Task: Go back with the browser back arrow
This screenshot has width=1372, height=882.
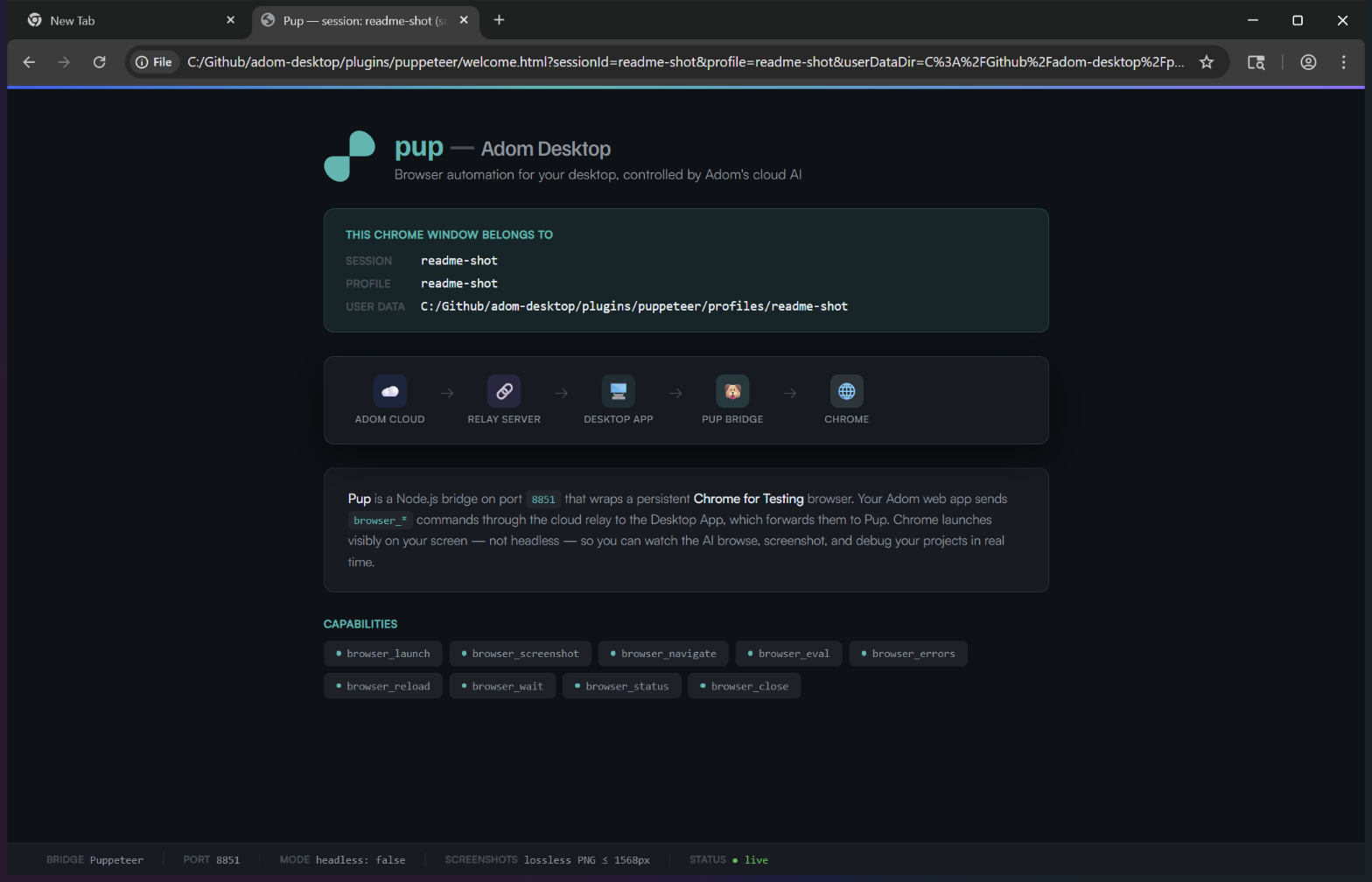Action: click(29, 62)
